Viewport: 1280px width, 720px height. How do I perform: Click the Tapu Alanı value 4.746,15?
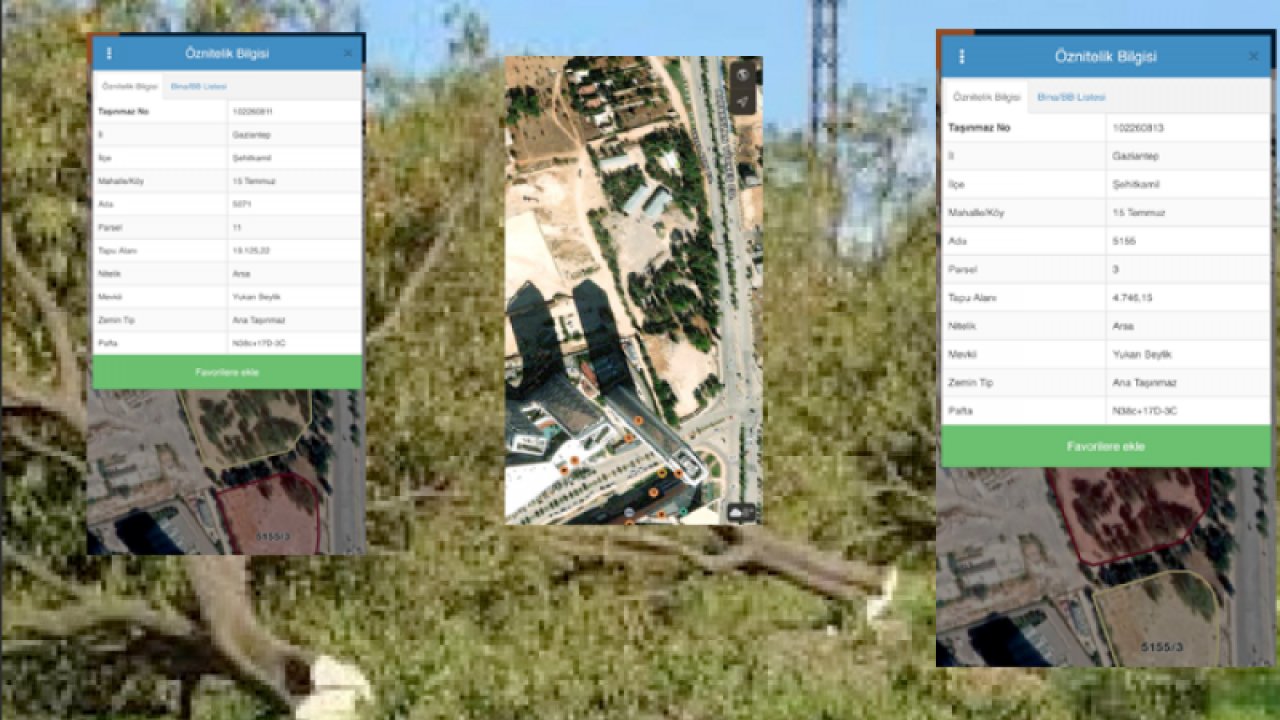tap(1133, 298)
